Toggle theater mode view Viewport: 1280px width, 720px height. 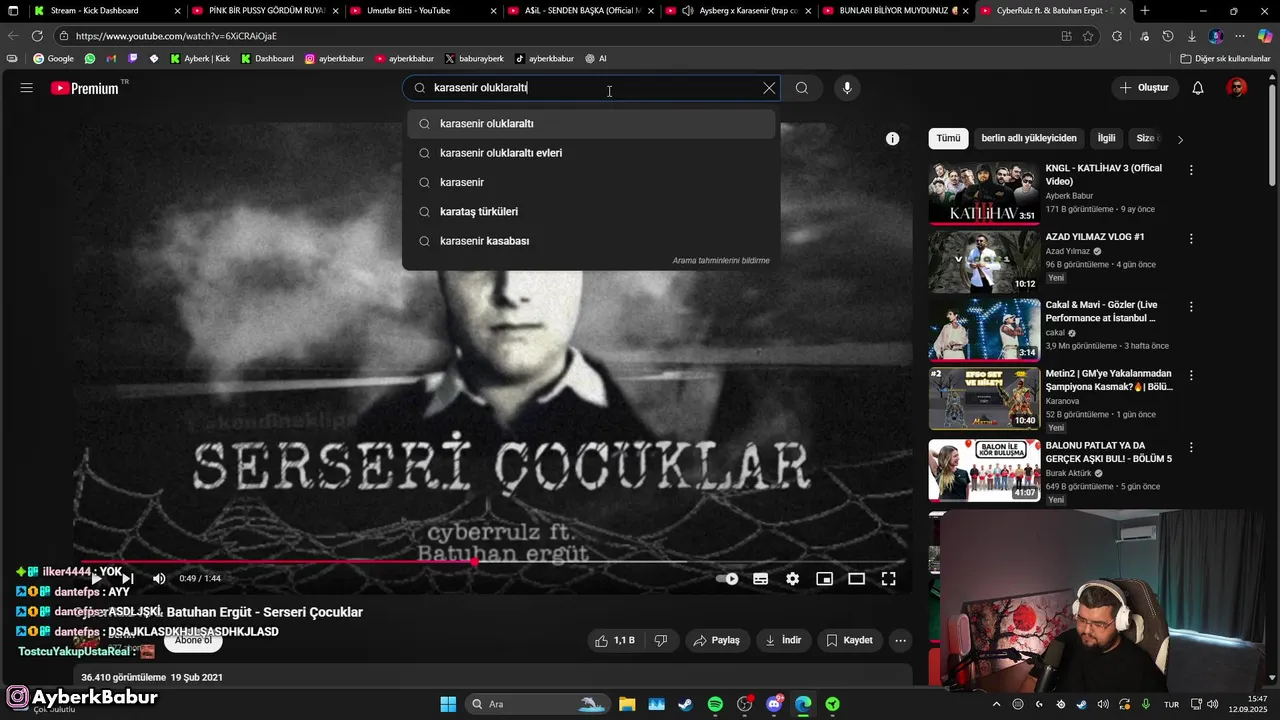click(x=857, y=578)
